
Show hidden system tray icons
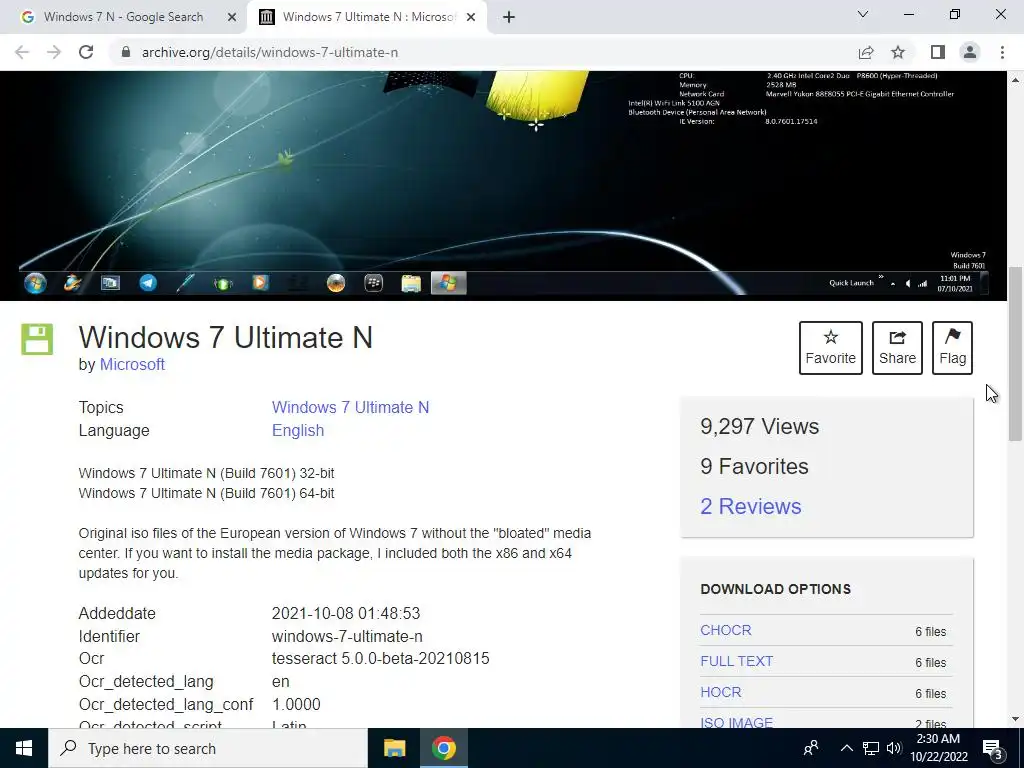click(x=846, y=748)
